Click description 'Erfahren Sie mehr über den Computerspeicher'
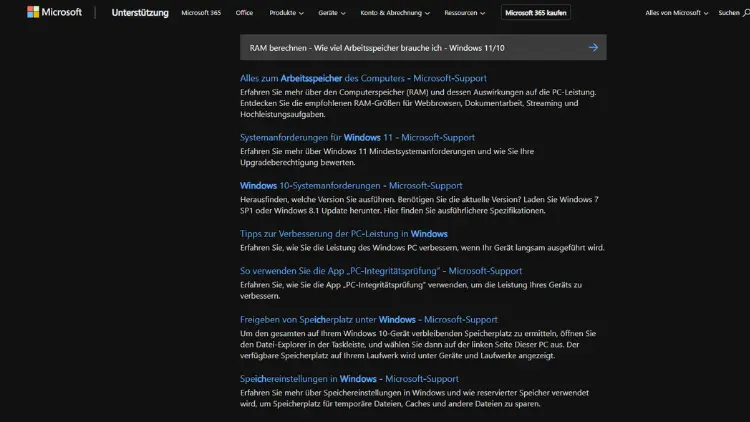Viewport: 750px width, 422px height. (x=418, y=103)
